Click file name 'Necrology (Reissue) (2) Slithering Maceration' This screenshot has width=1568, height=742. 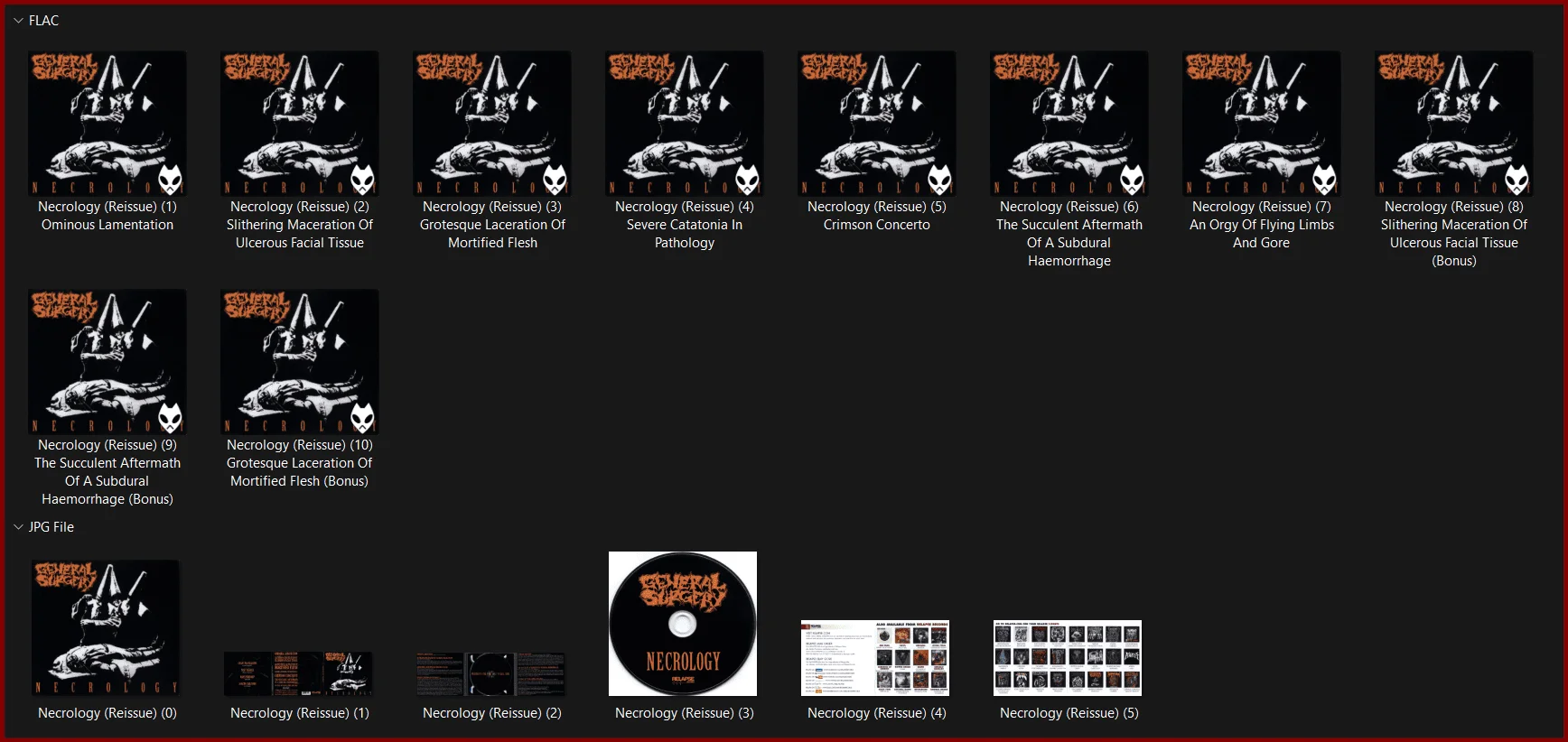point(300,225)
